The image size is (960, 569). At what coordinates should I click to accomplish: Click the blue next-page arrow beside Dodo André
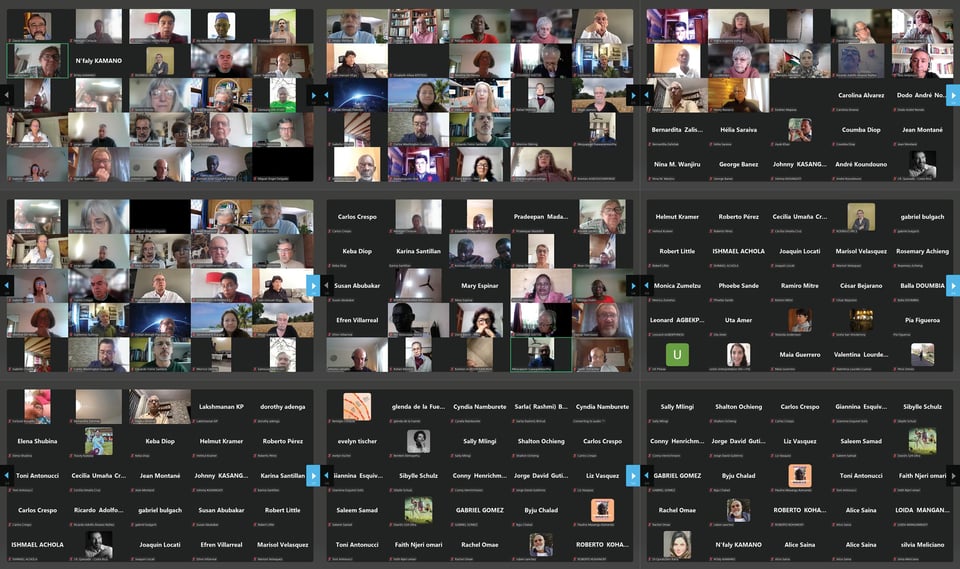[952, 96]
